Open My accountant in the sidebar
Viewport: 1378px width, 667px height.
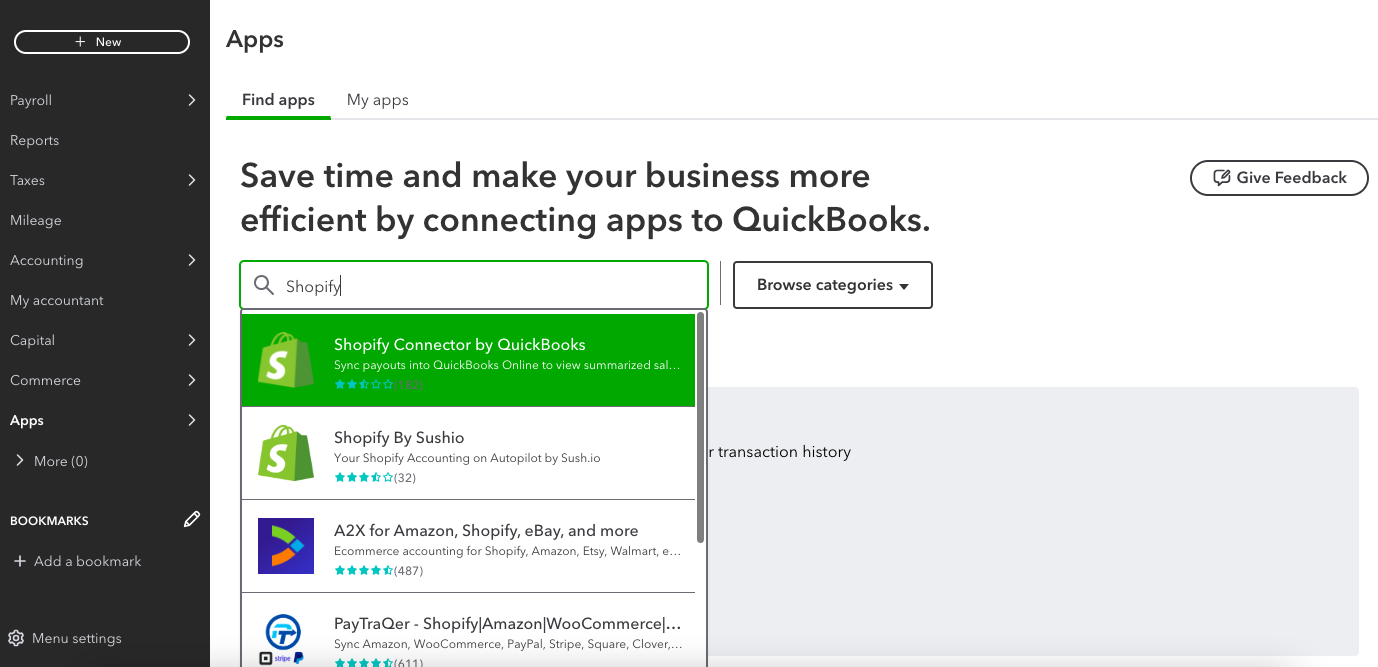tap(57, 300)
